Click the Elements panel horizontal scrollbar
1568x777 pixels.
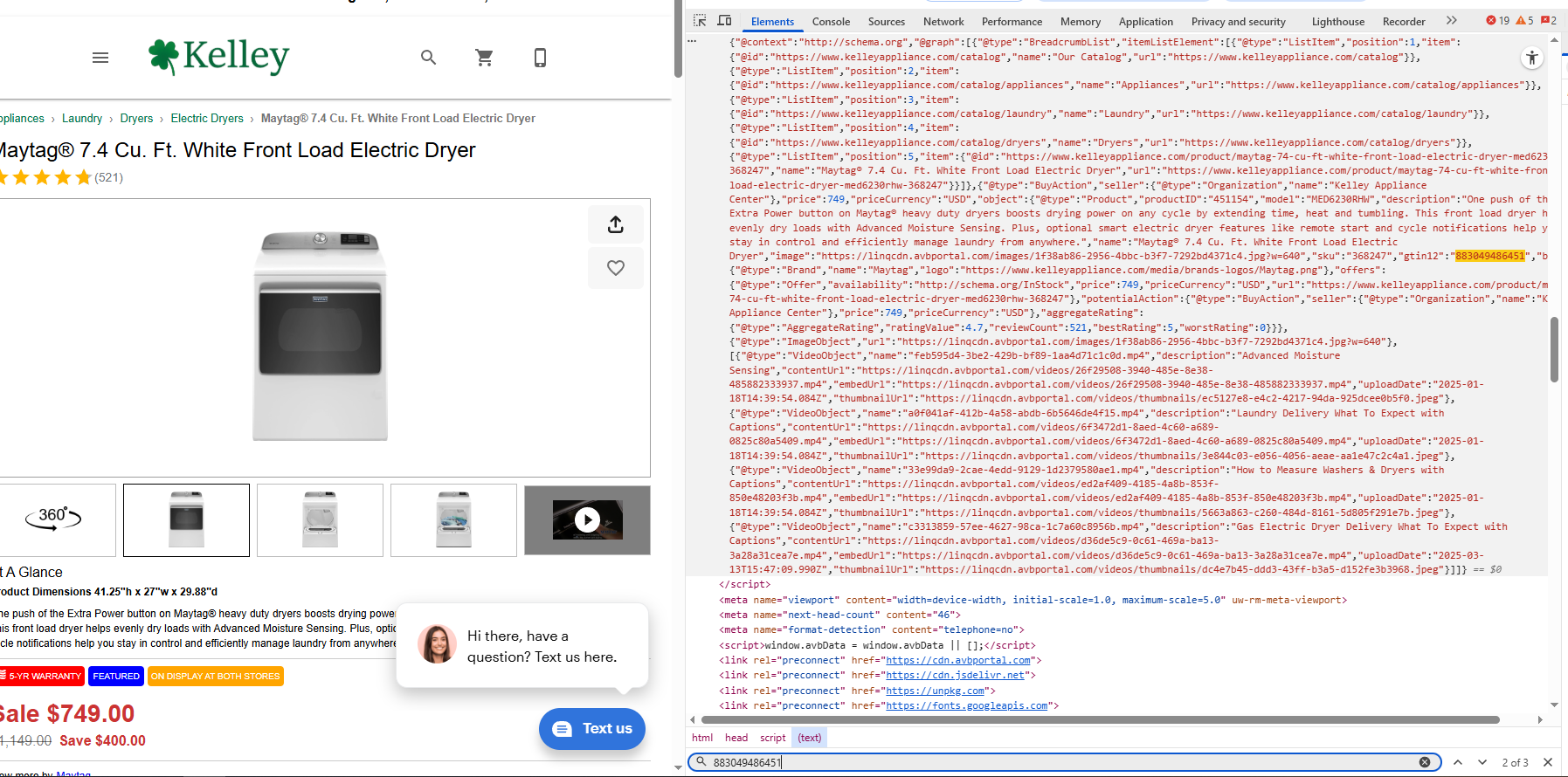[1099, 720]
